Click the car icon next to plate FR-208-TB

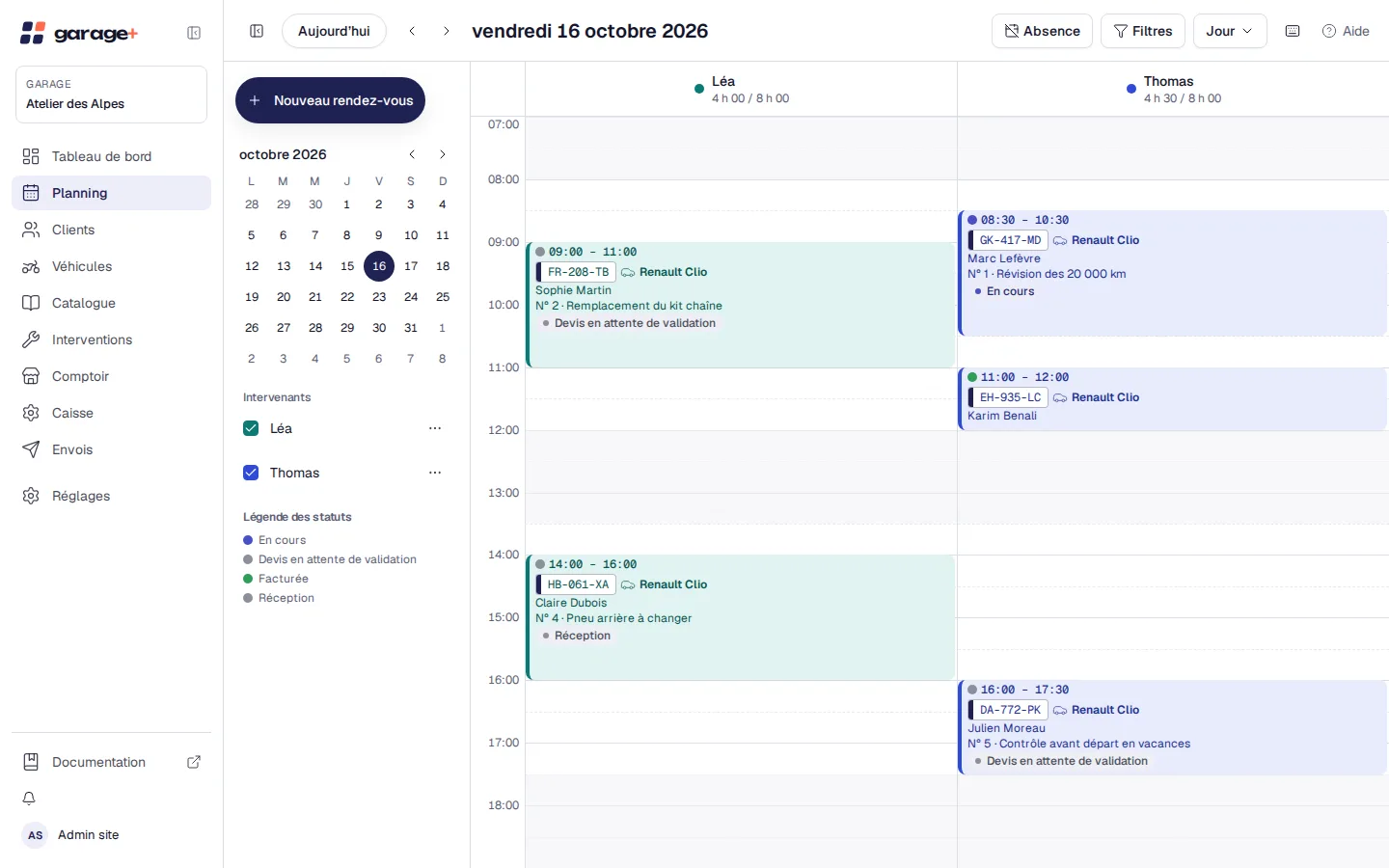coord(628,272)
